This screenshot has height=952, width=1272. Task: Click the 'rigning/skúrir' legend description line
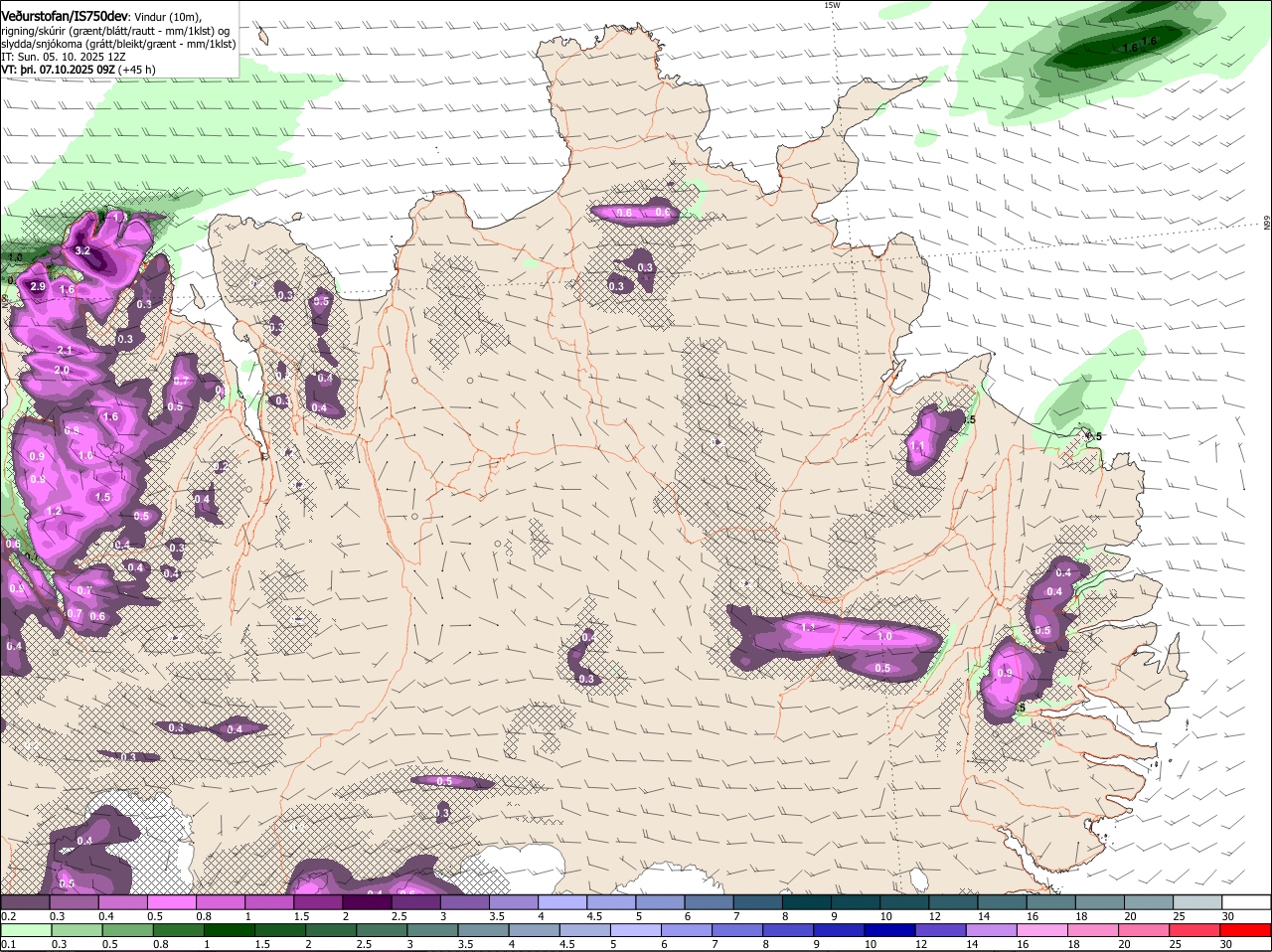pyautogui.click(x=115, y=31)
